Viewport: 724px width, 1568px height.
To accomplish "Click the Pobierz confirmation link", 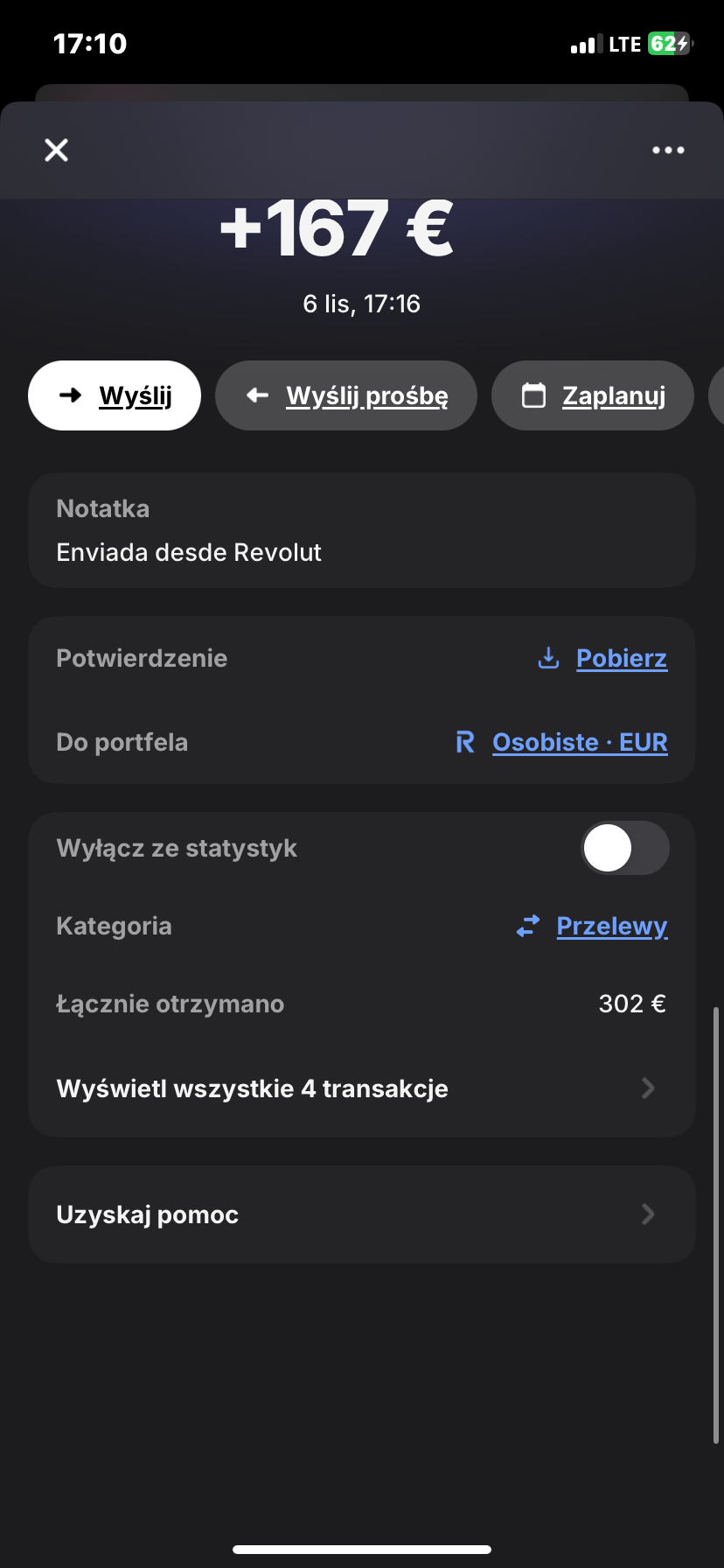I will point(622,658).
